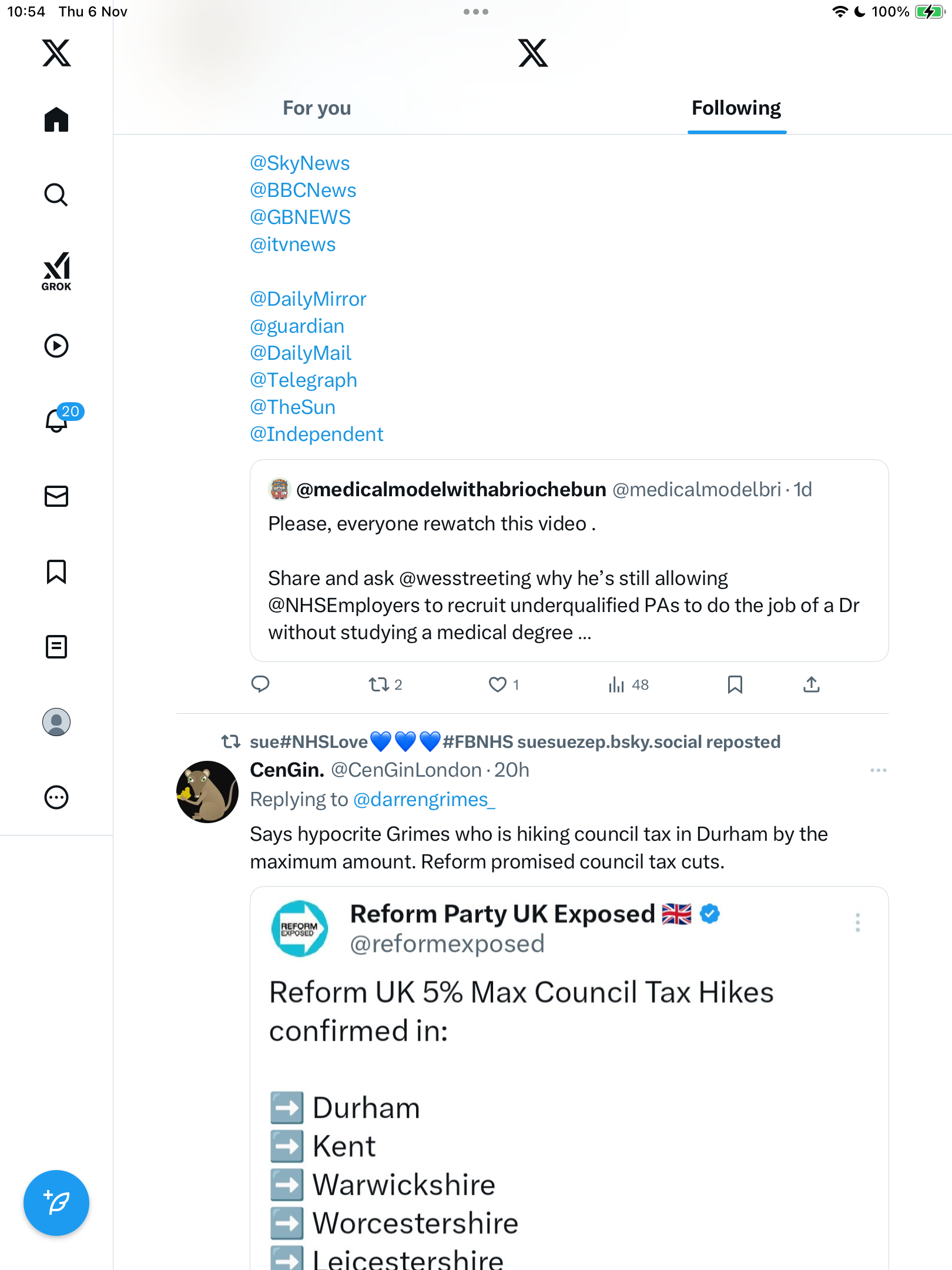This screenshot has height=1270, width=952.
Task: Select the Following tab
Action: (x=736, y=108)
